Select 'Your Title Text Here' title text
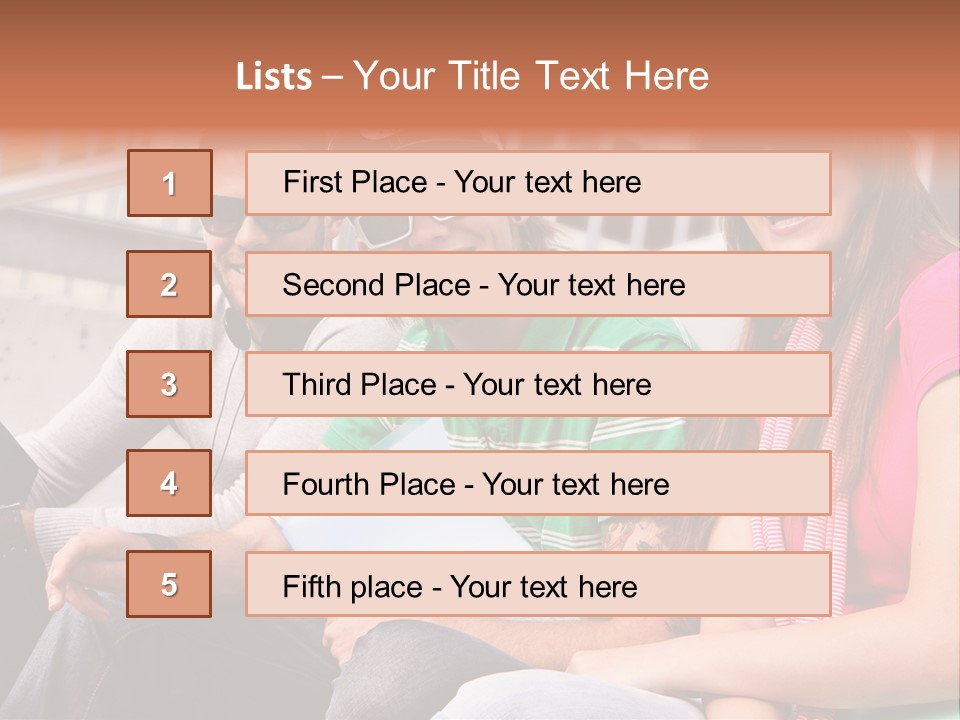 click(531, 77)
